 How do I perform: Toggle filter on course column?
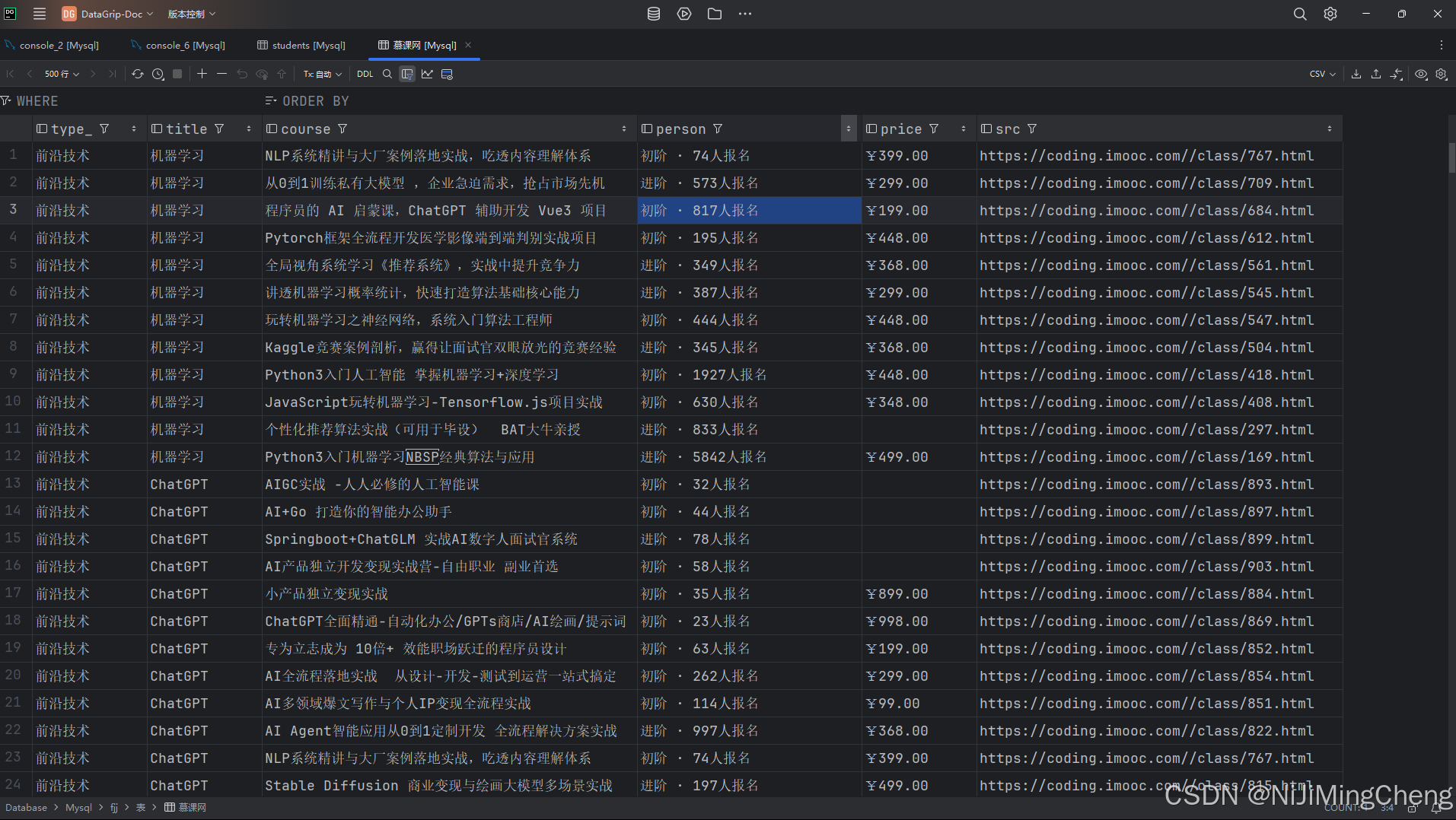342,129
